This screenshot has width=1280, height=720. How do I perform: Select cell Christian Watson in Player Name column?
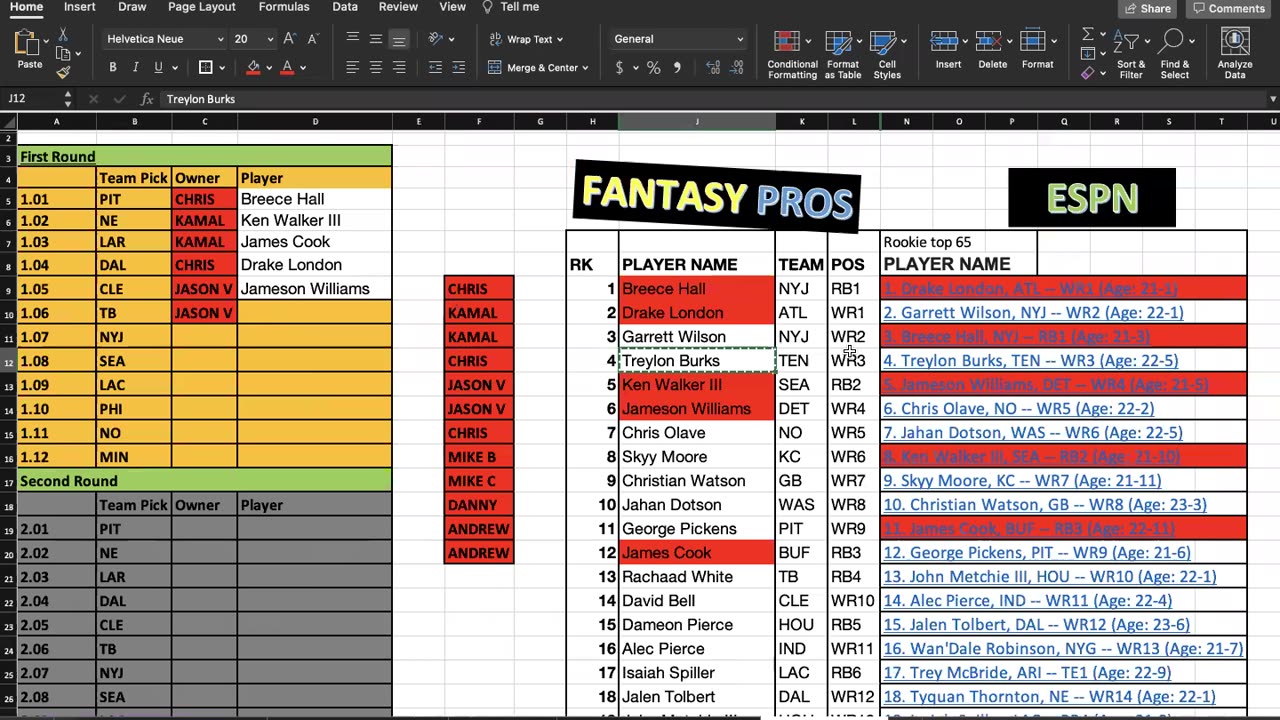[x=697, y=481]
